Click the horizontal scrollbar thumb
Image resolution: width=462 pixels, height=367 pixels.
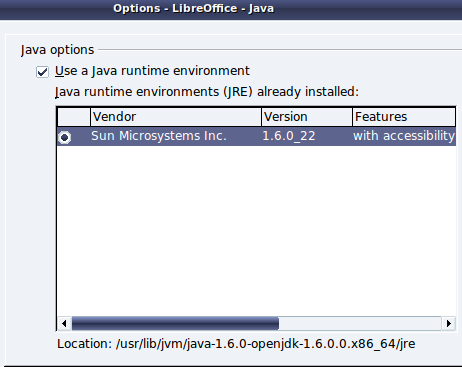(x=175, y=323)
